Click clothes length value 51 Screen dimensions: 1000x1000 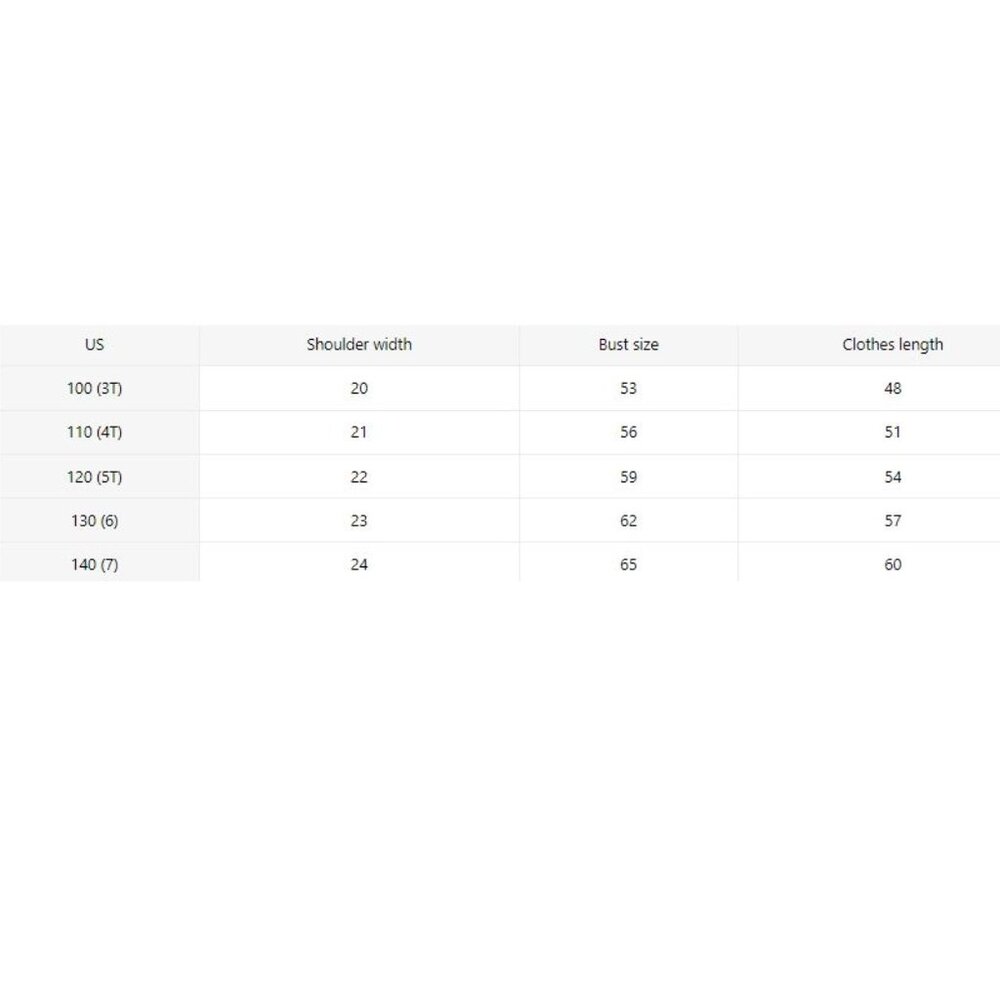point(893,432)
